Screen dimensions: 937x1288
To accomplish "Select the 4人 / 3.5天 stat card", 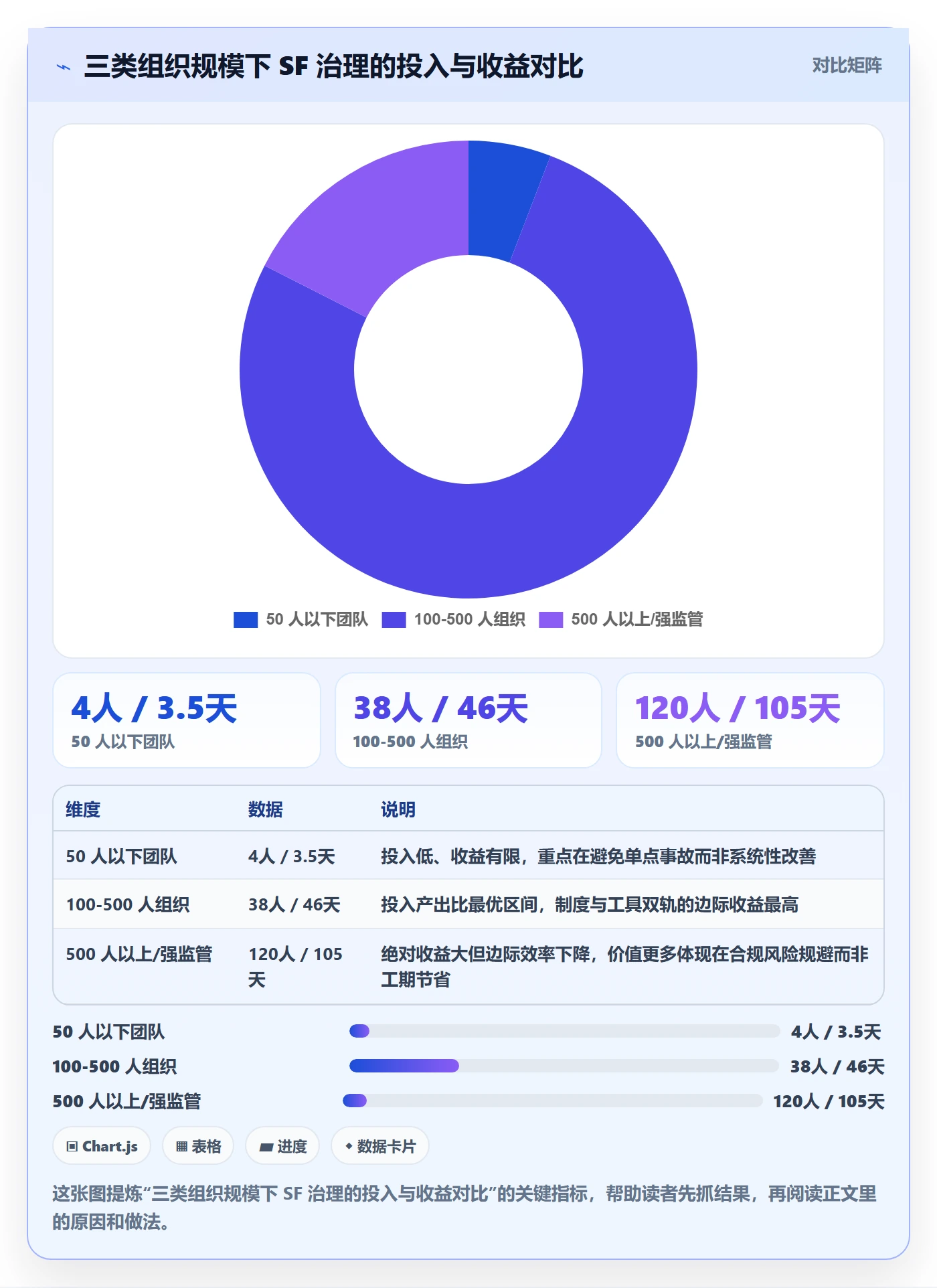I will click(187, 720).
